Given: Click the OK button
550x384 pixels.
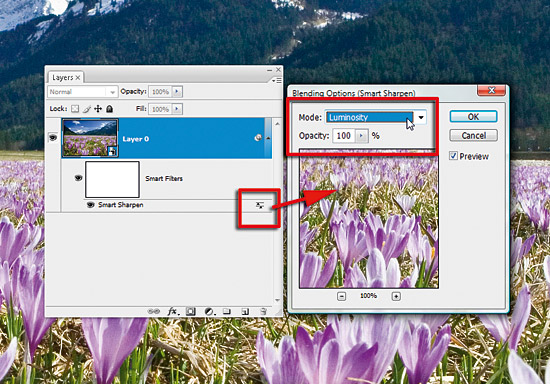Looking at the screenshot, I should pyautogui.click(x=473, y=117).
